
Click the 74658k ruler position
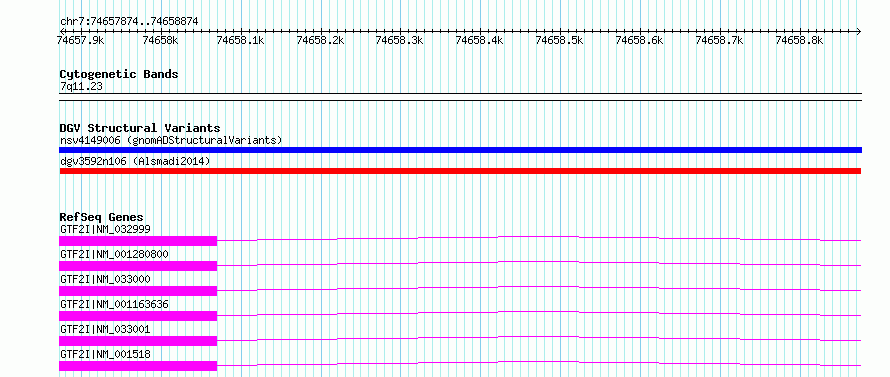(161, 40)
